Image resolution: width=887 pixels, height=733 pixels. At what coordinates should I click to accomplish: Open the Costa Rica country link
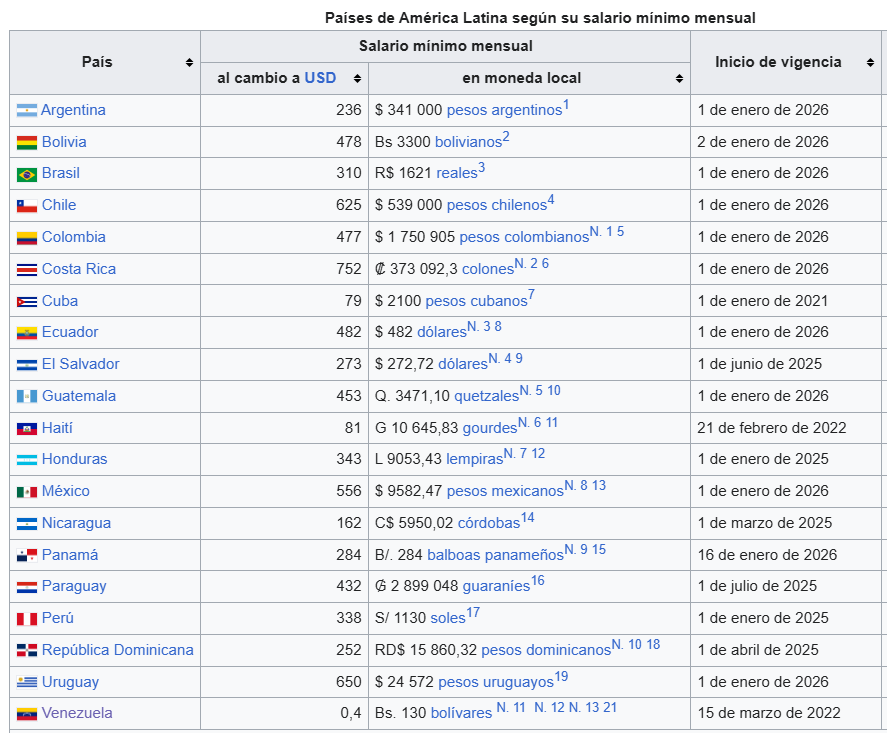(x=78, y=269)
